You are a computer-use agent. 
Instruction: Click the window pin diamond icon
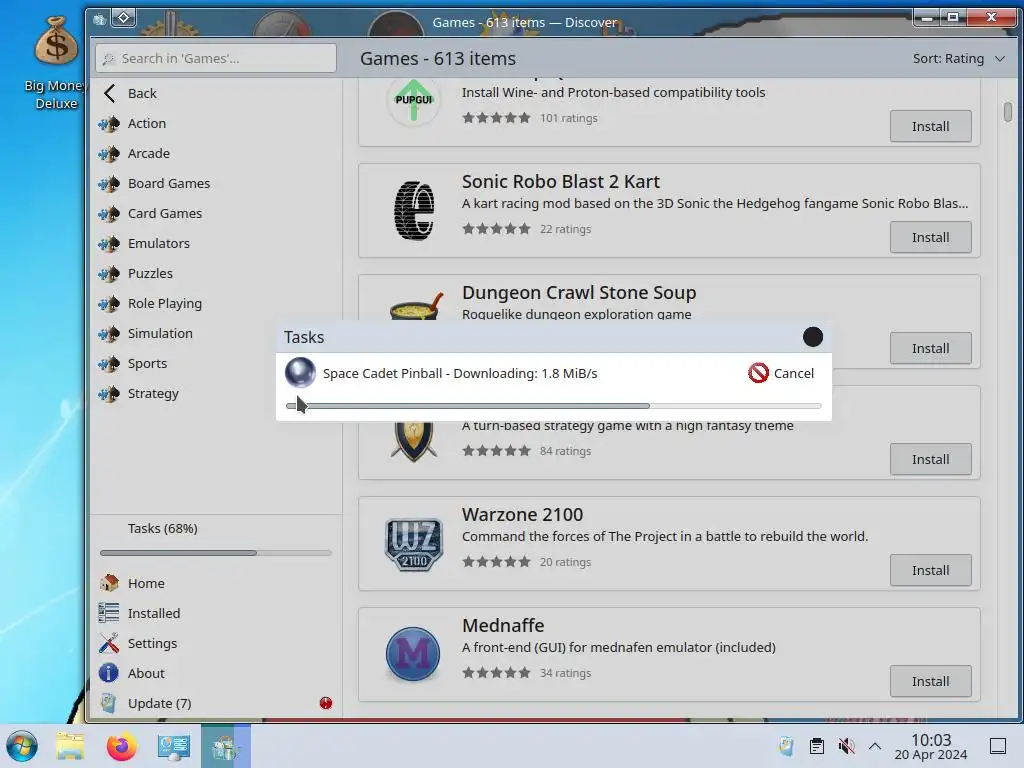(123, 18)
